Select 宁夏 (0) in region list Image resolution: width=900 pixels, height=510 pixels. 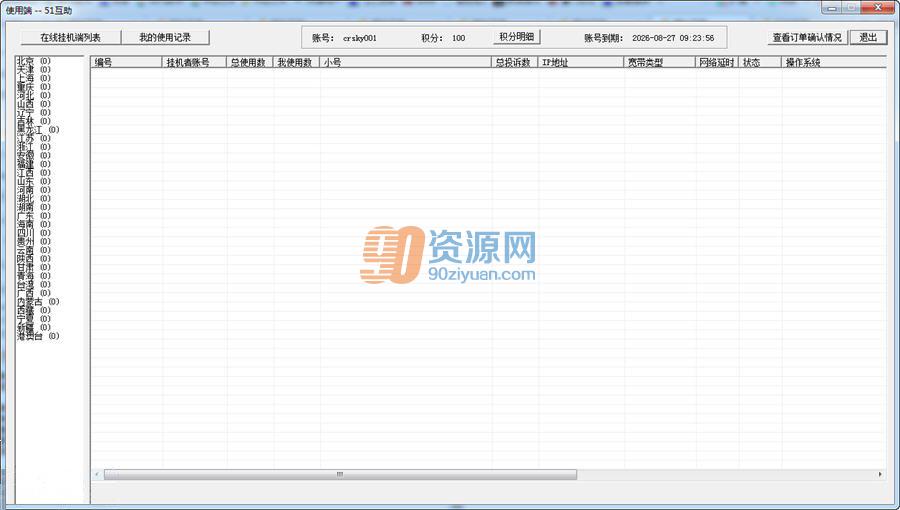tap(33, 319)
